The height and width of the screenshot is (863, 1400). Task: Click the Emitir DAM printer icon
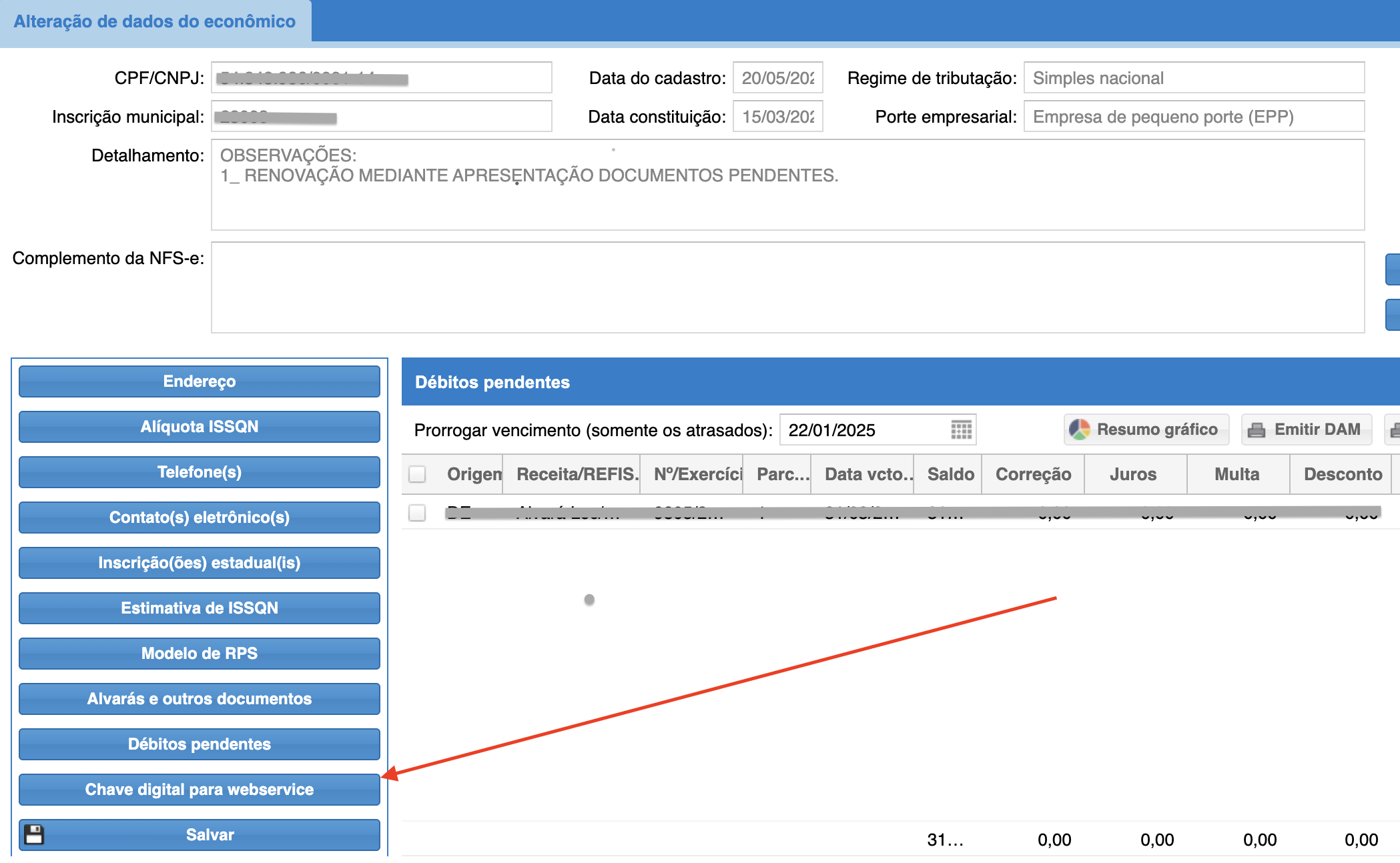pos(1257,430)
